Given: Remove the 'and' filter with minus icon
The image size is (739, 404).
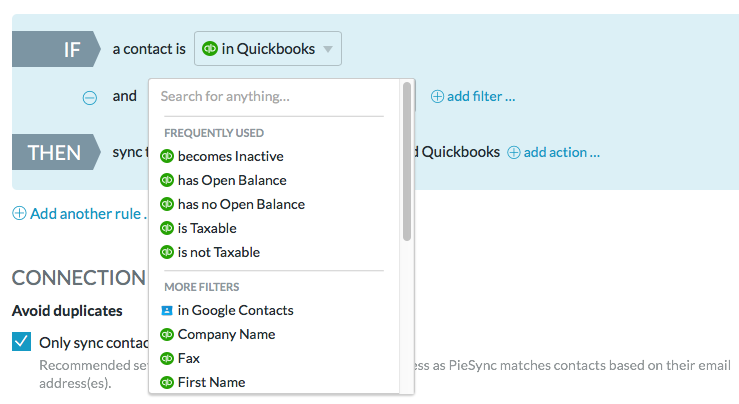Looking at the screenshot, I should [x=90, y=98].
